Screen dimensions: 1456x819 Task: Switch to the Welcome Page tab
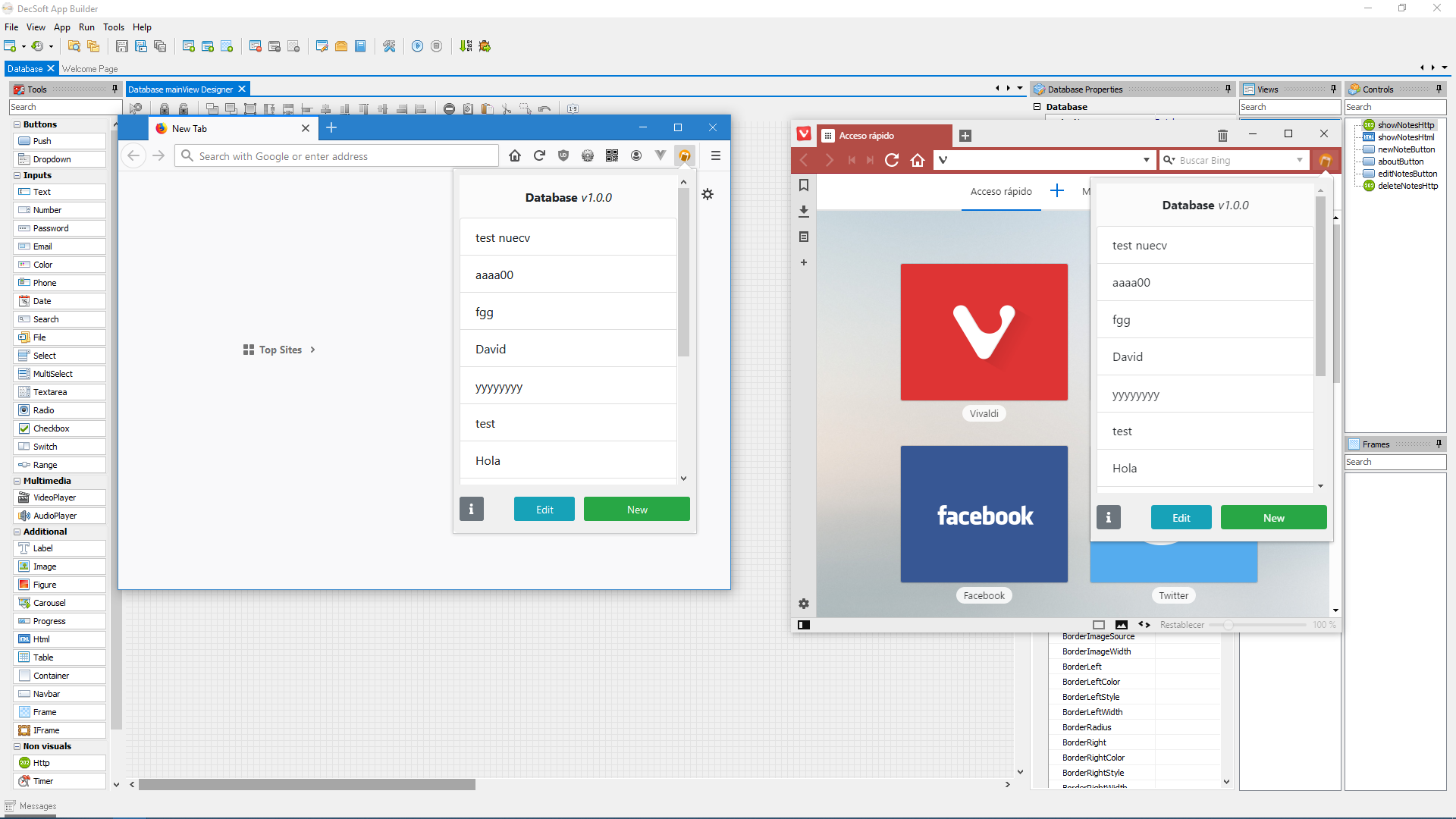(89, 68)
